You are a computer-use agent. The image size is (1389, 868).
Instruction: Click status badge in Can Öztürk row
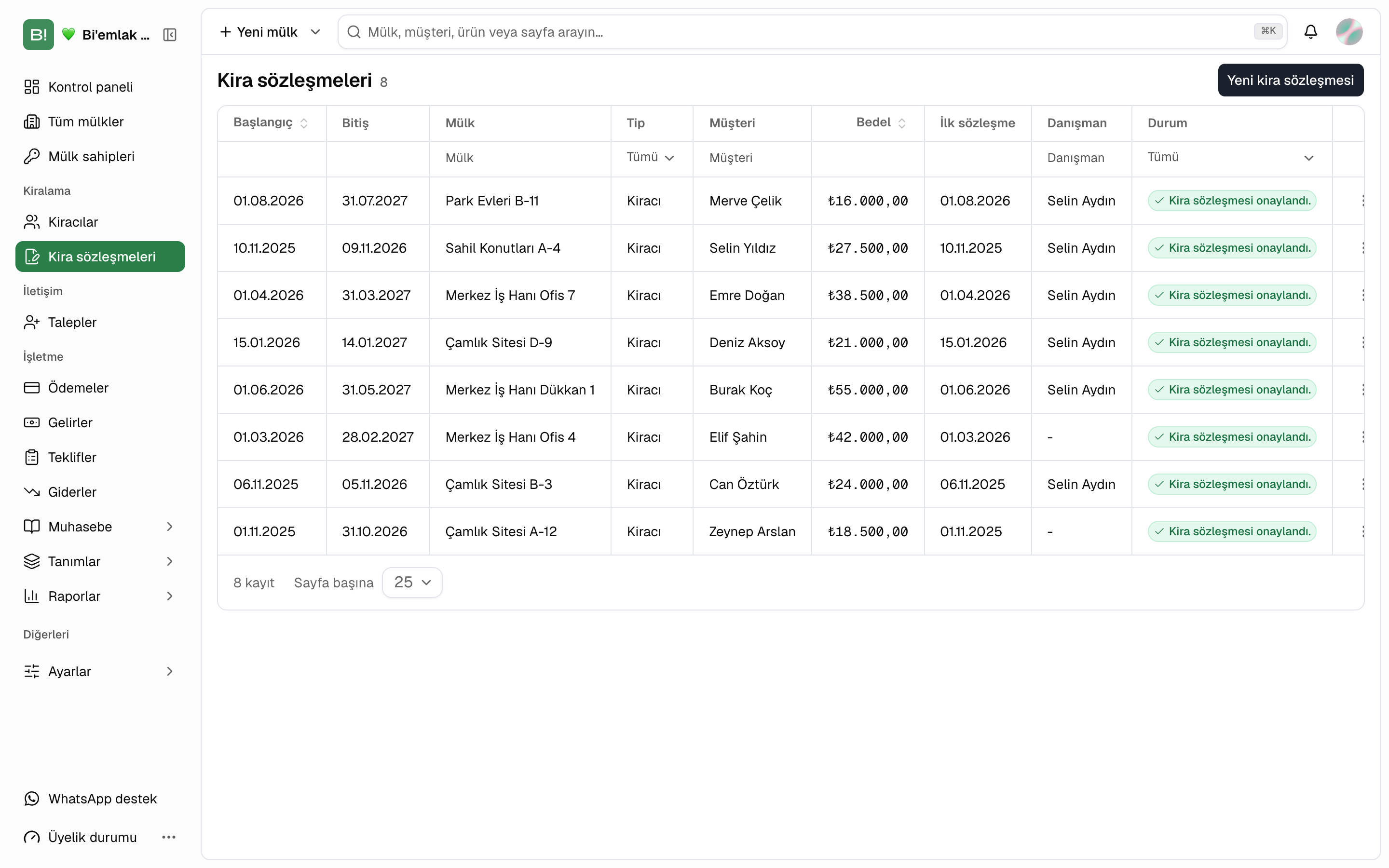click(x=1232, y=484)
